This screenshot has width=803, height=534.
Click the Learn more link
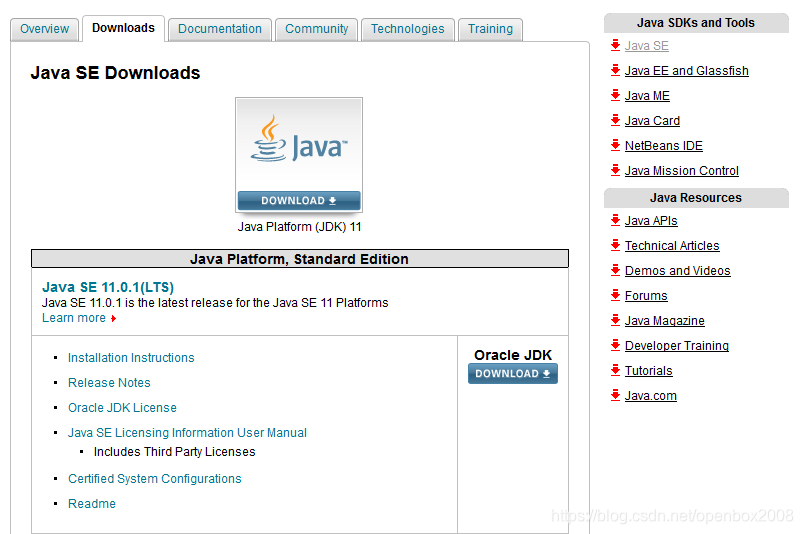74,318
